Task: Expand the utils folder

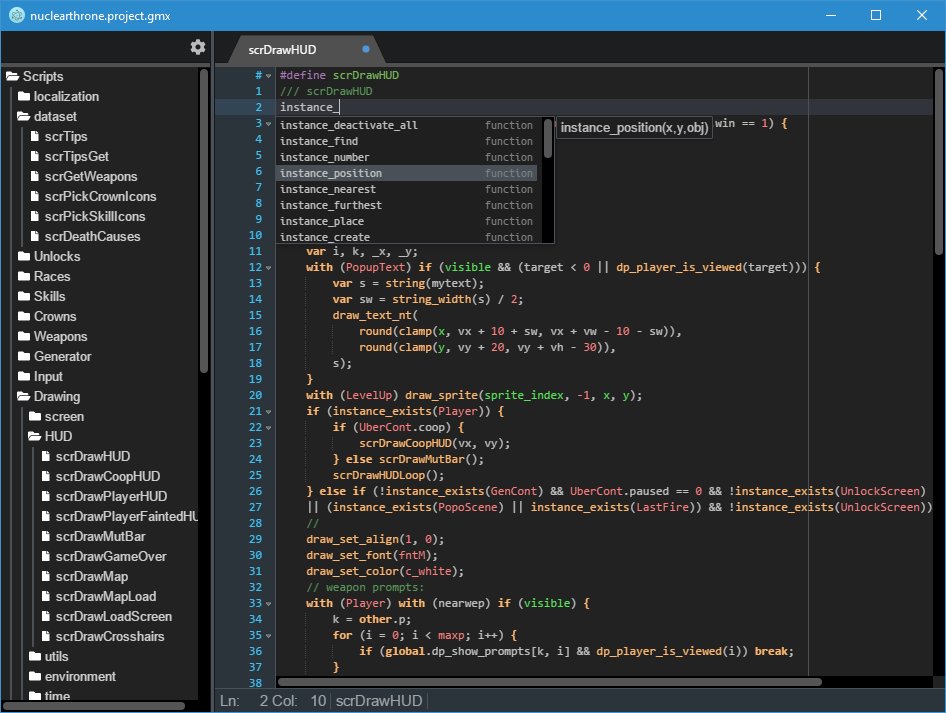Action: (x=49, y=656)
